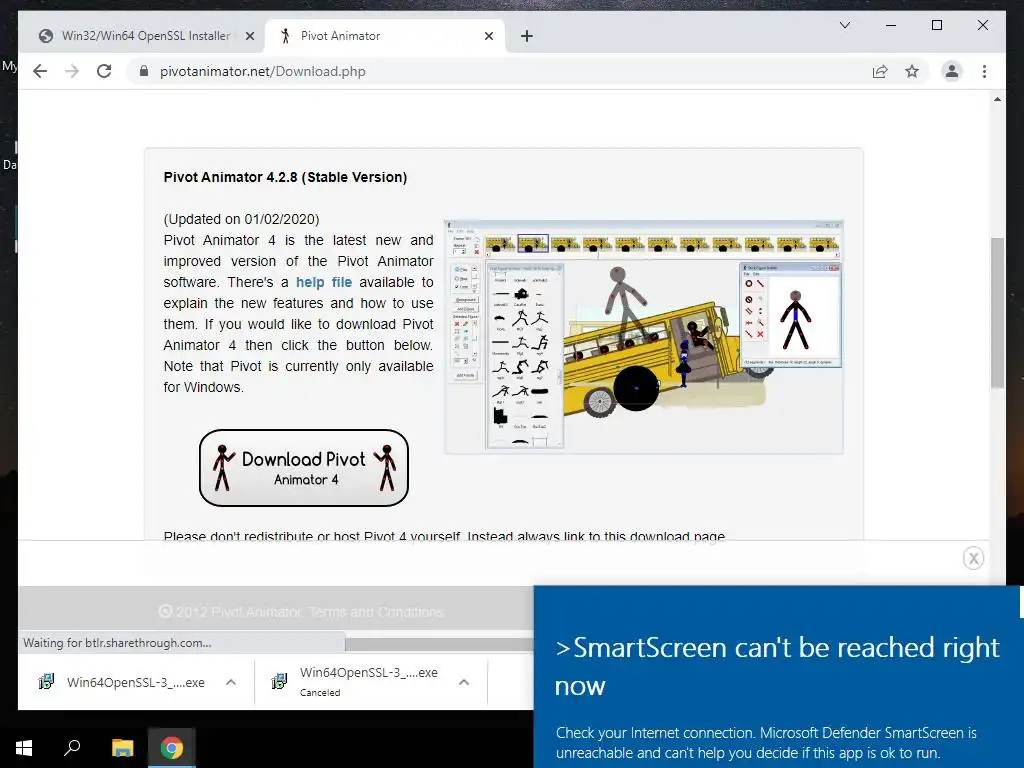The image size is (1024, 768).
Task: Go back to the previous page
Action: pyautogui.click(x=40, y=71)
